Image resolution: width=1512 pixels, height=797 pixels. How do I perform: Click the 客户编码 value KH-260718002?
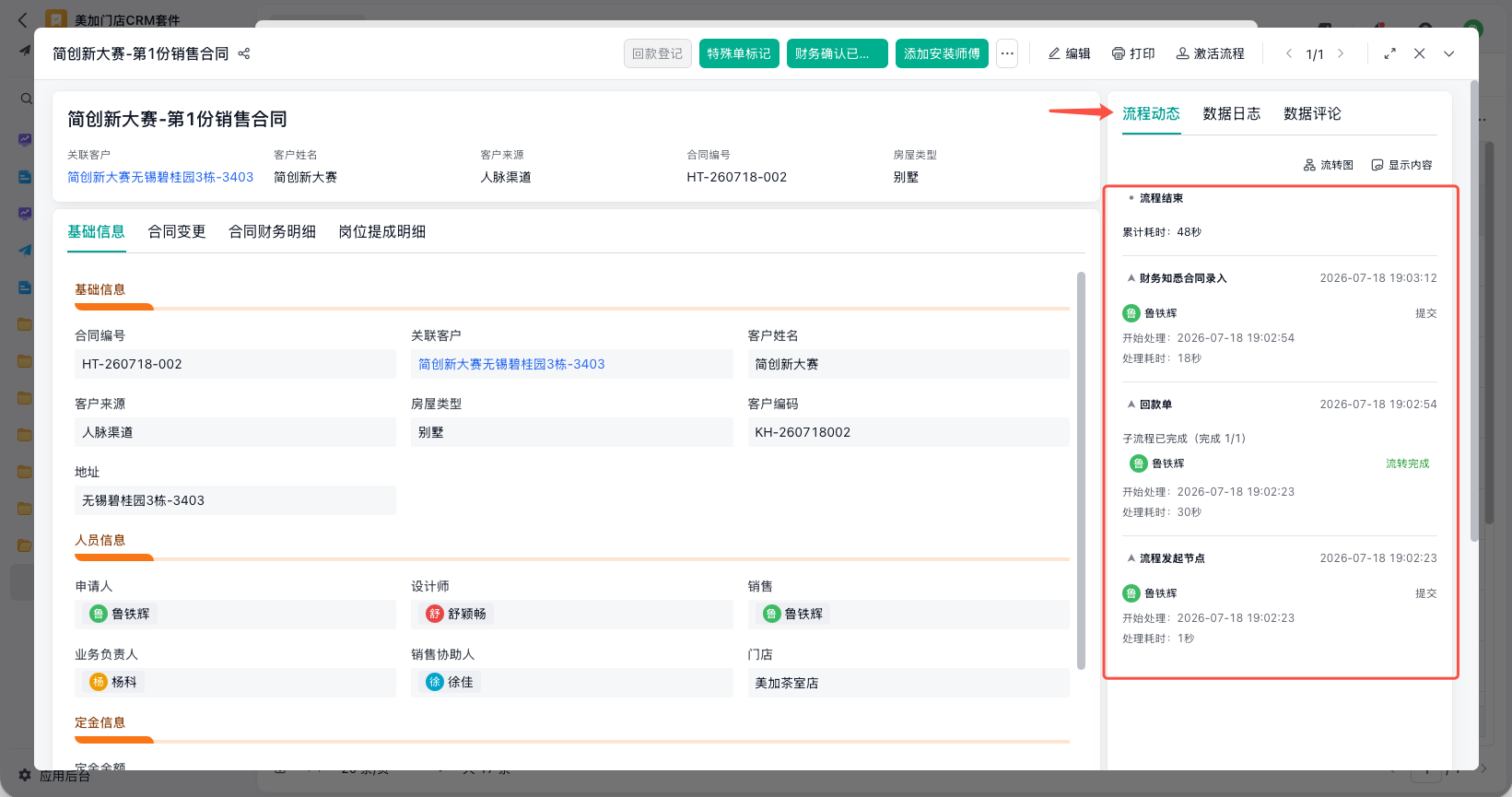tap(908, 432)
